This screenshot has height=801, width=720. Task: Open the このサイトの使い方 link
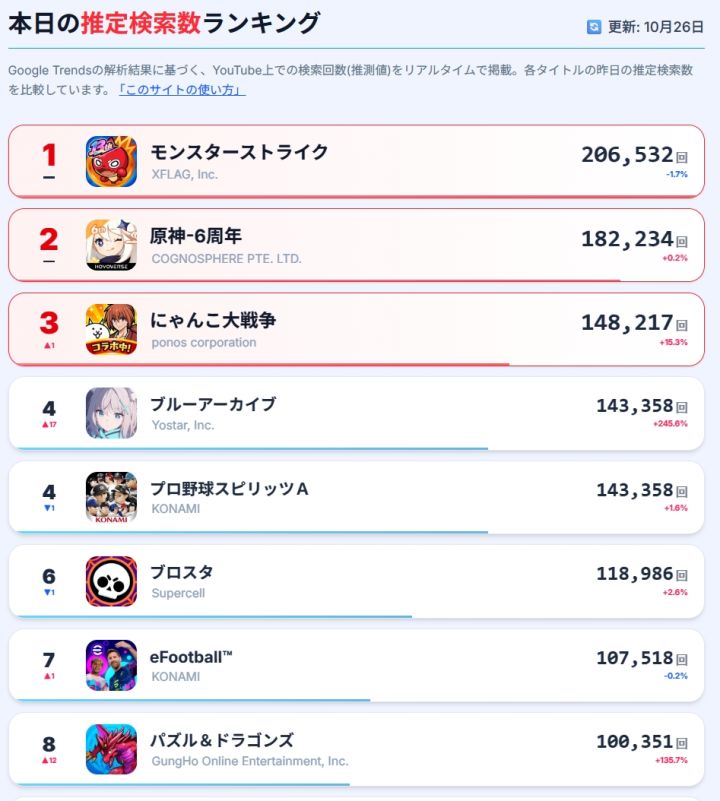click(182, 90)
